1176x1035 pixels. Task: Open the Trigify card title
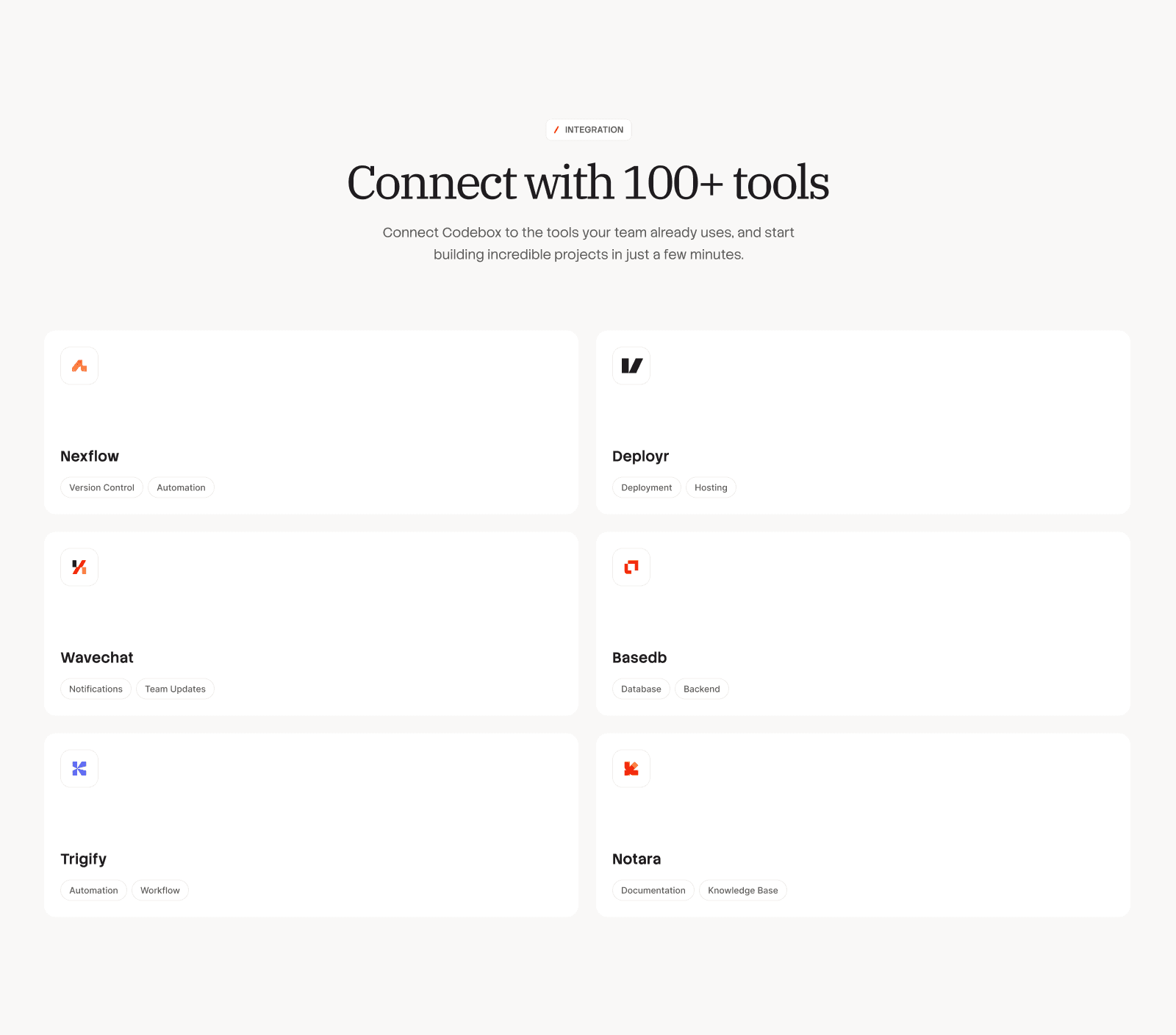(83, 859)
